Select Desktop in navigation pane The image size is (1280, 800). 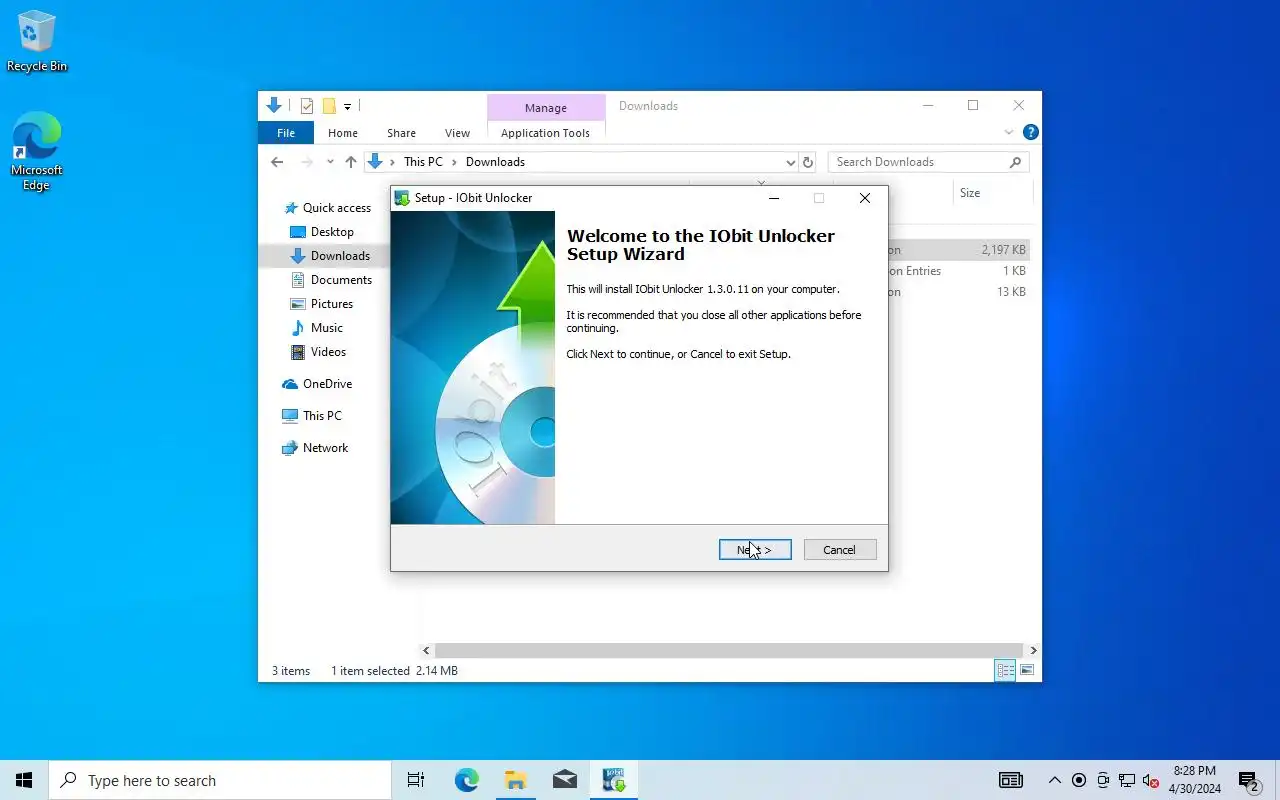click(x=332, y=232)
